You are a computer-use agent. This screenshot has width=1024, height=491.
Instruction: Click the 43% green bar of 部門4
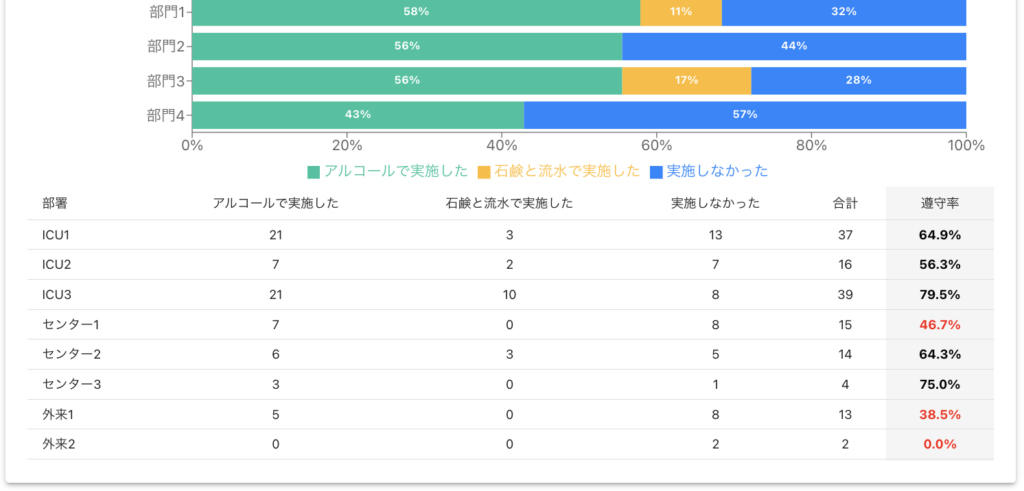click(358, 114)
